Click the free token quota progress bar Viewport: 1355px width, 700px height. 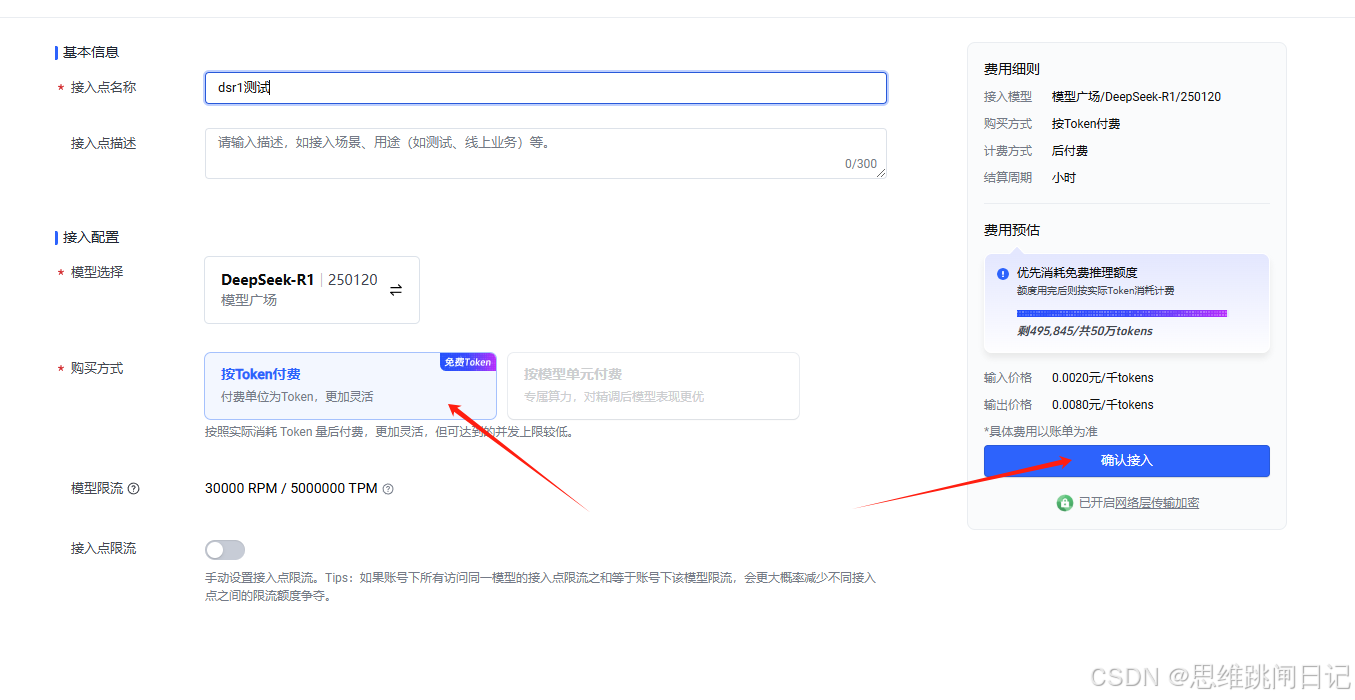click(x=1122, y=314)
